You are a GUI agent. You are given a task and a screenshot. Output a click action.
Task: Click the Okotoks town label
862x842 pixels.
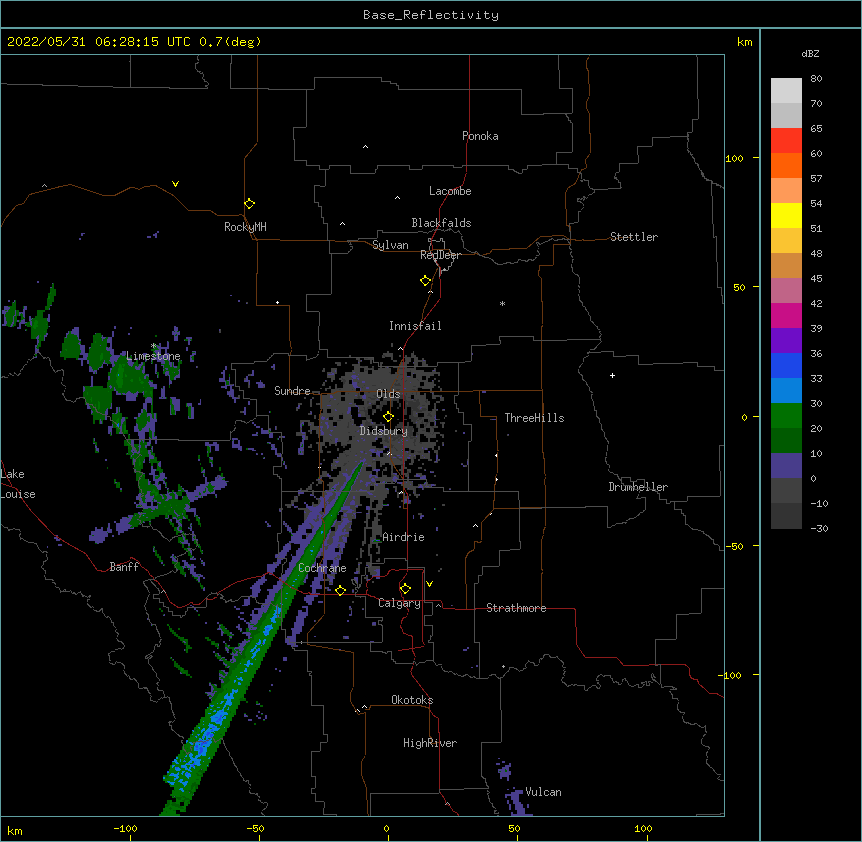coord(412,700)
